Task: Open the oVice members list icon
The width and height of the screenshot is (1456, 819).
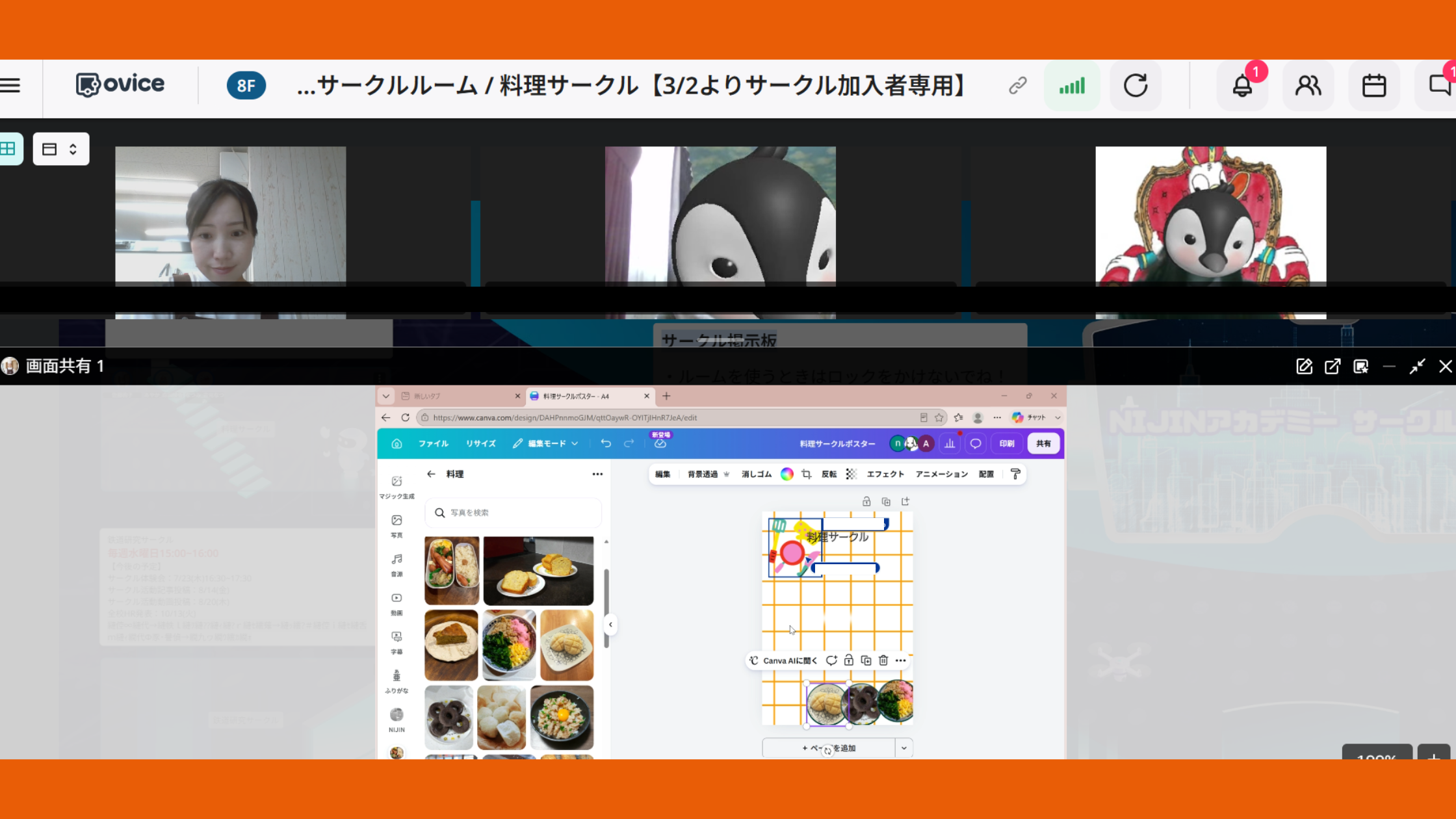Action: point(1308,86)
